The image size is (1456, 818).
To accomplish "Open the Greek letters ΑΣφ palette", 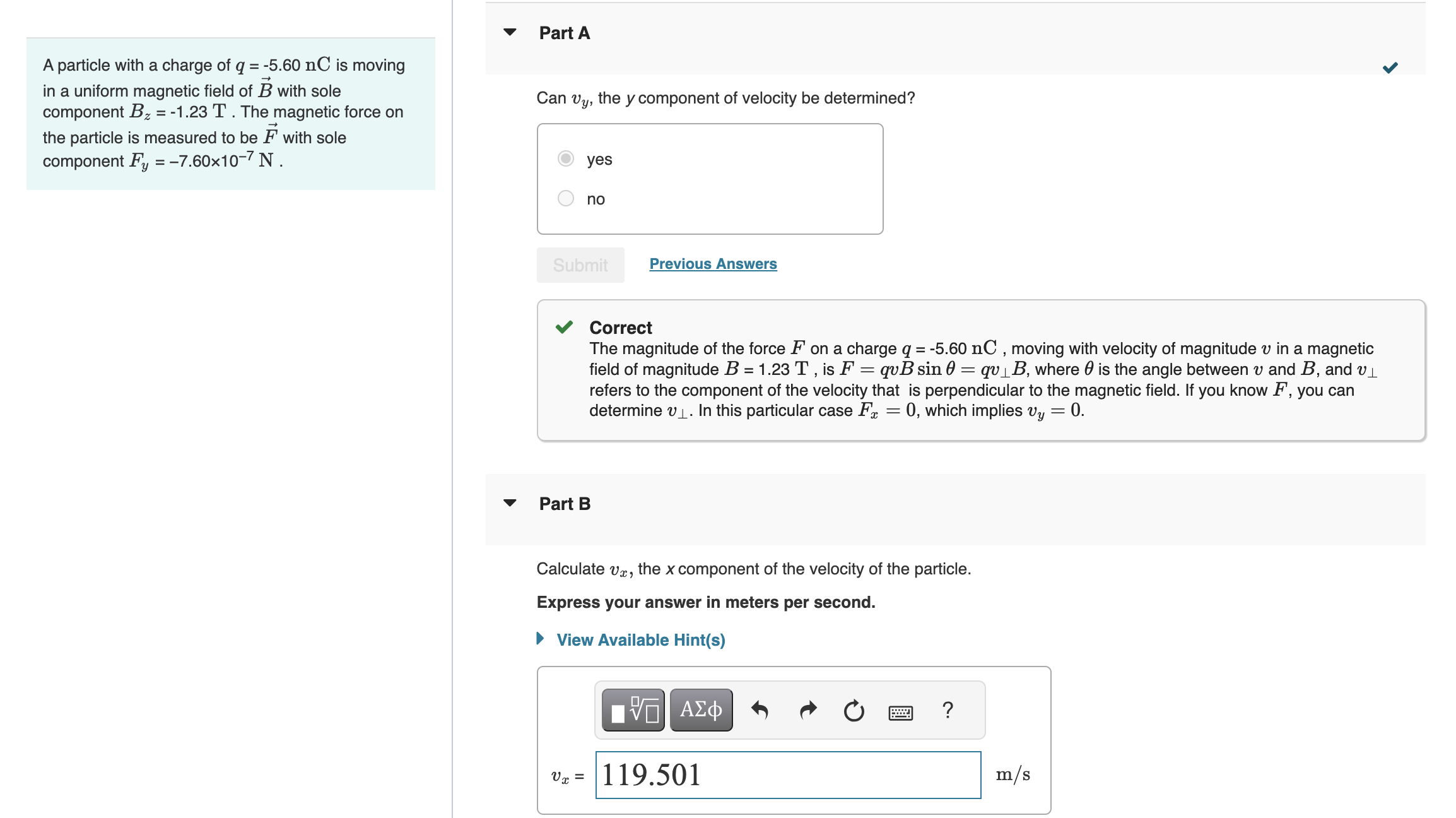I will pyautogui.click(x=700, y=709).
